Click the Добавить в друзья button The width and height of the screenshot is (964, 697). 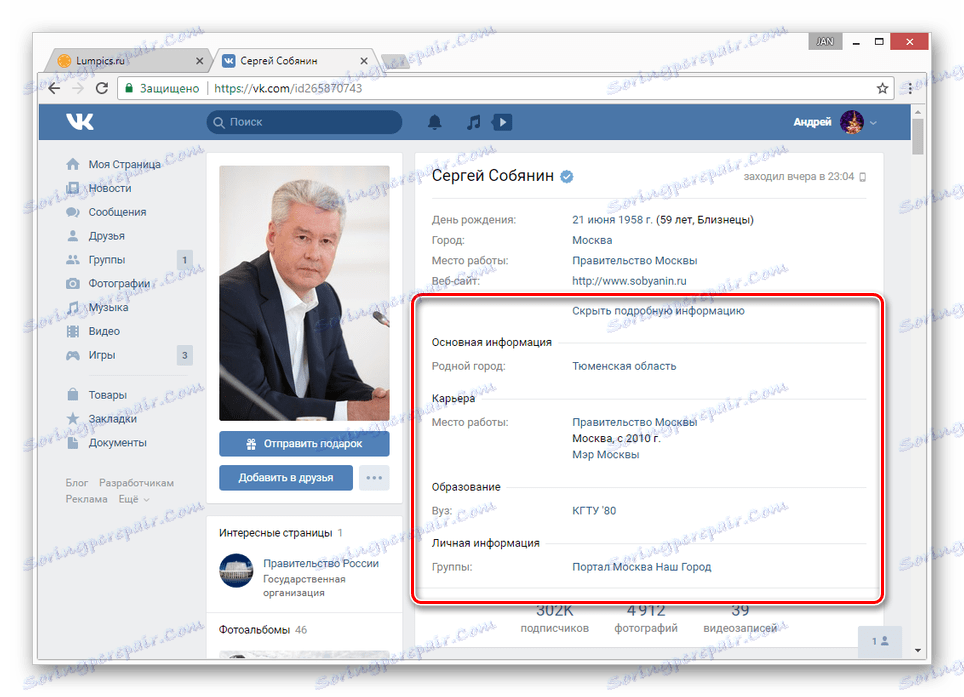286,478
